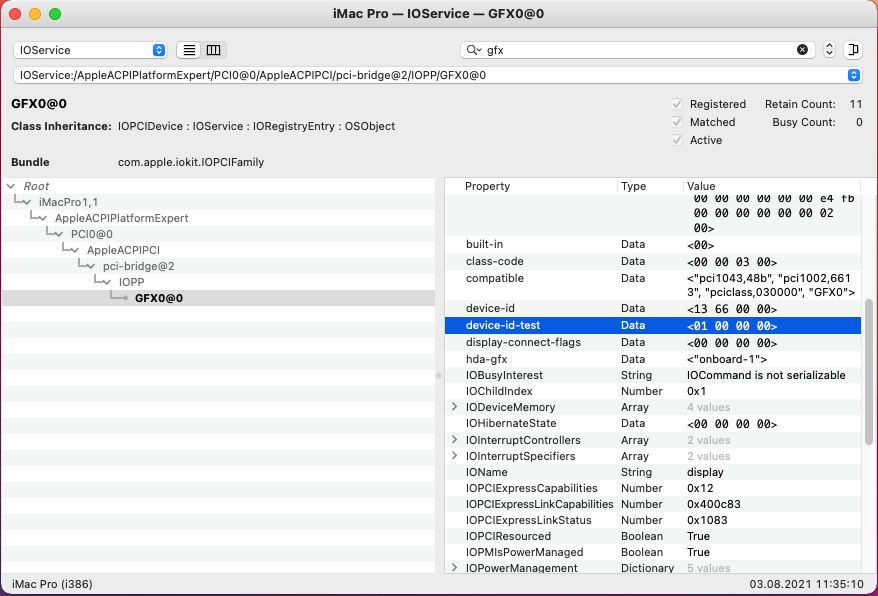
Task: Expand the IOInterruptControllers array
Action: (455, 440)
